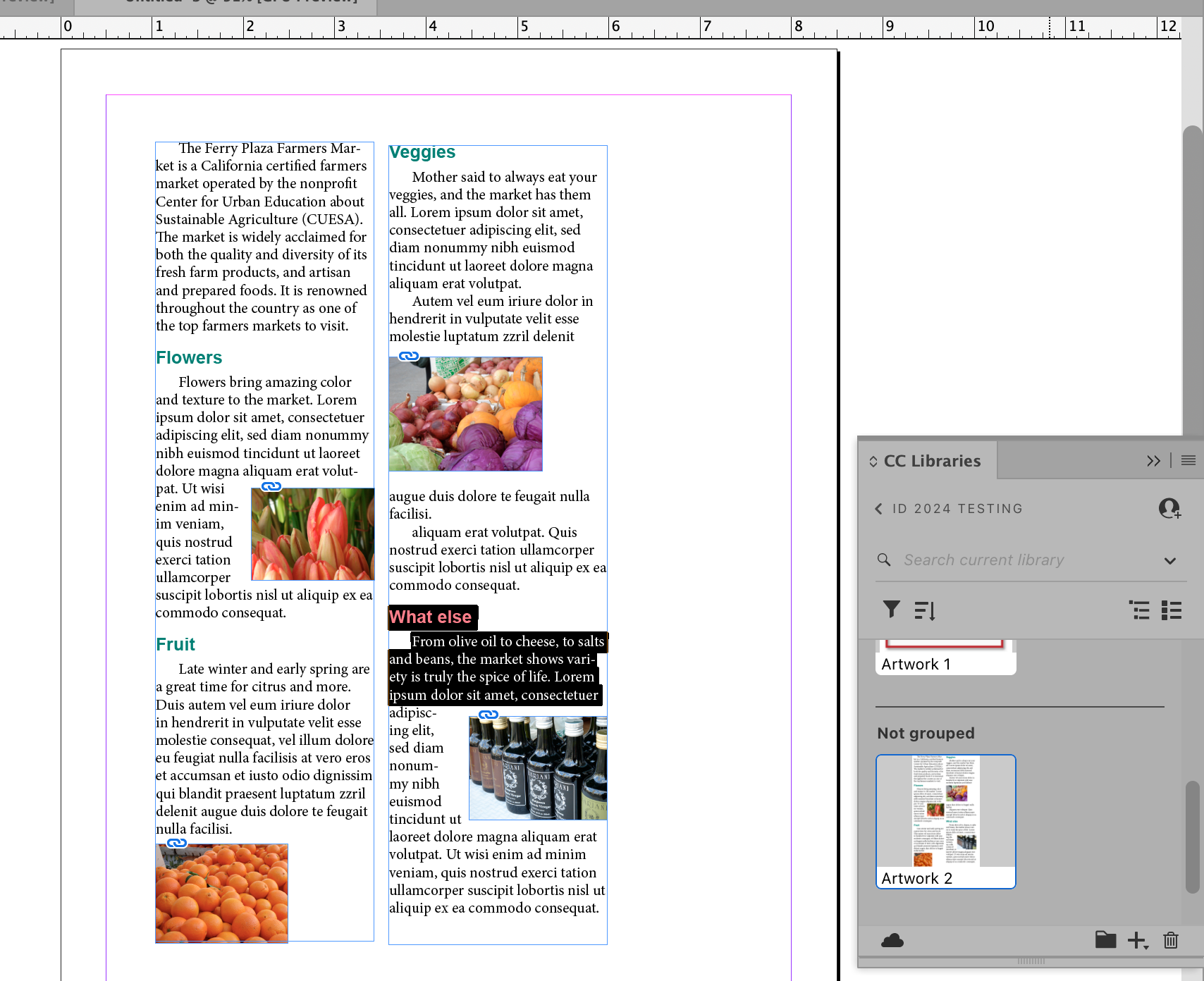Image resolution: width=1204 pixels, height=981 pixels.
Task: Toggle the CC Libraries panel collapse arrows
Action: (1154, 460)
